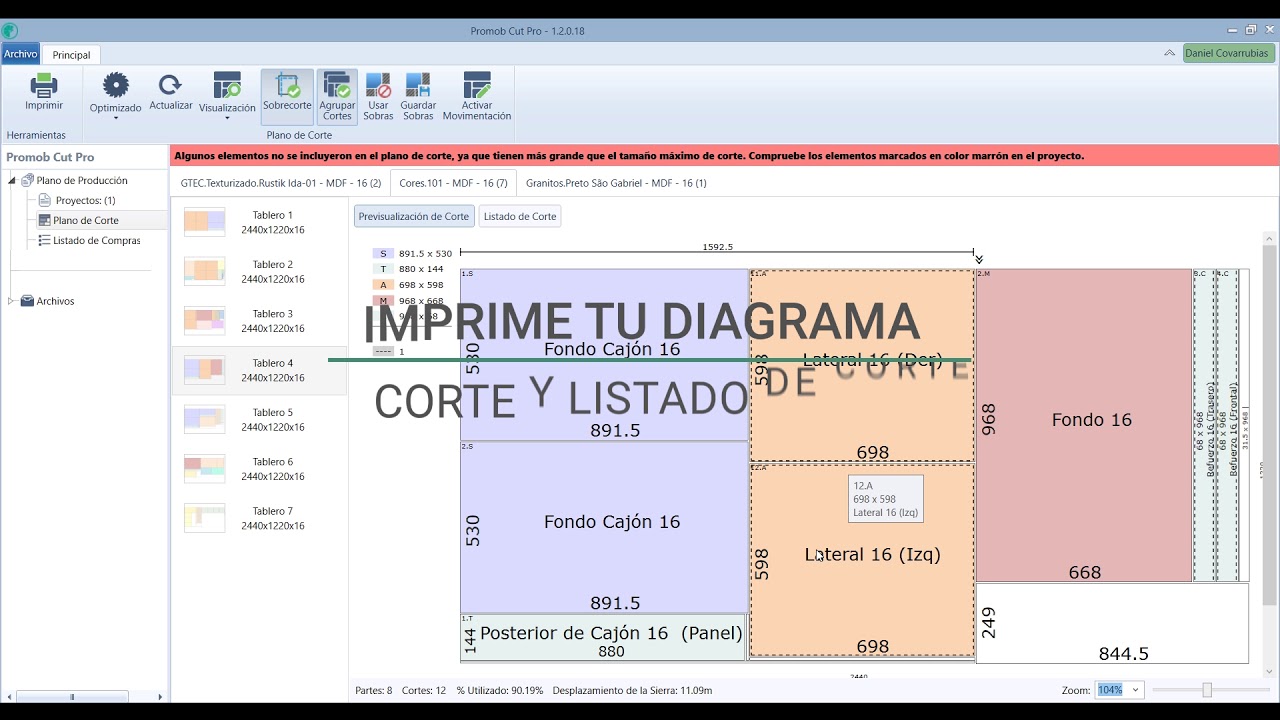Click the A 698 x 598 legend swatch
Viewport: 1280px width, 720px height.
pos(383,285)
